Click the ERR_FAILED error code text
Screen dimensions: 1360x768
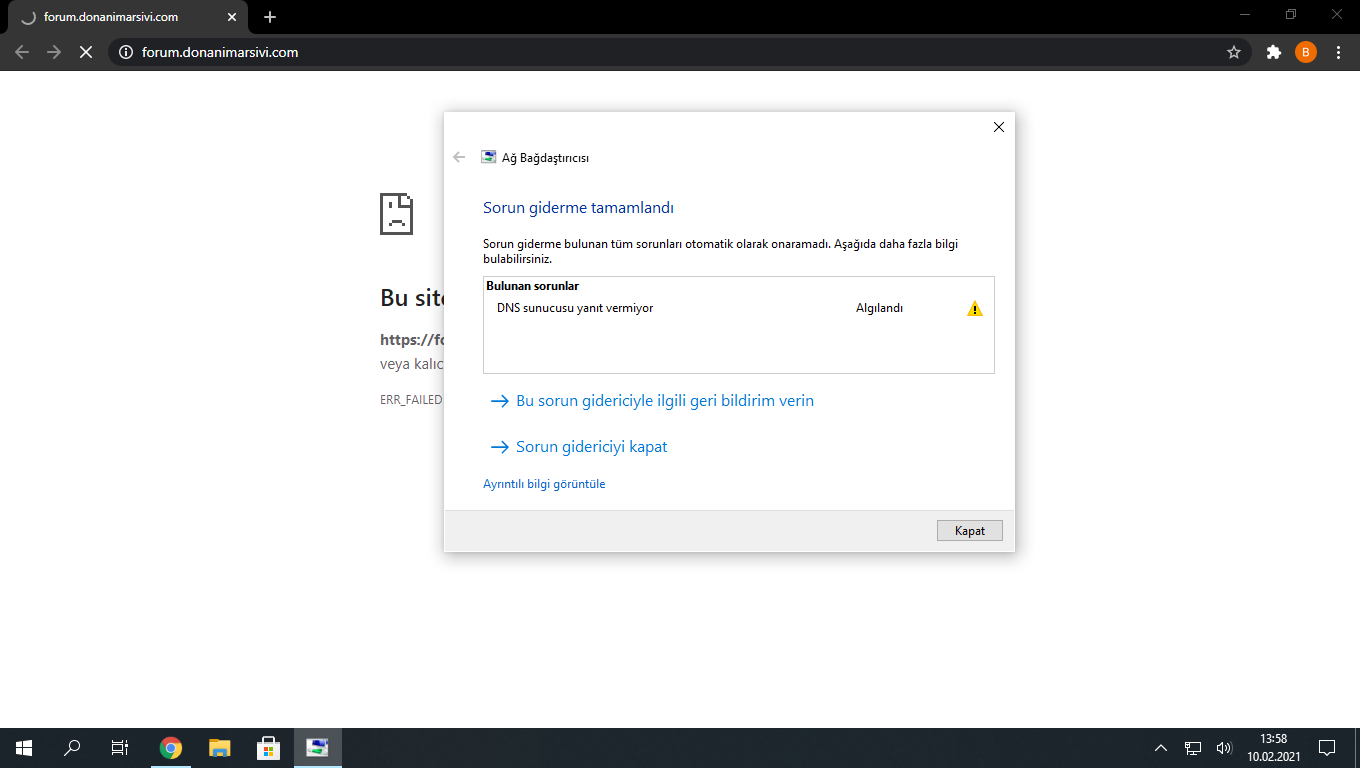(x=411, y=399)
